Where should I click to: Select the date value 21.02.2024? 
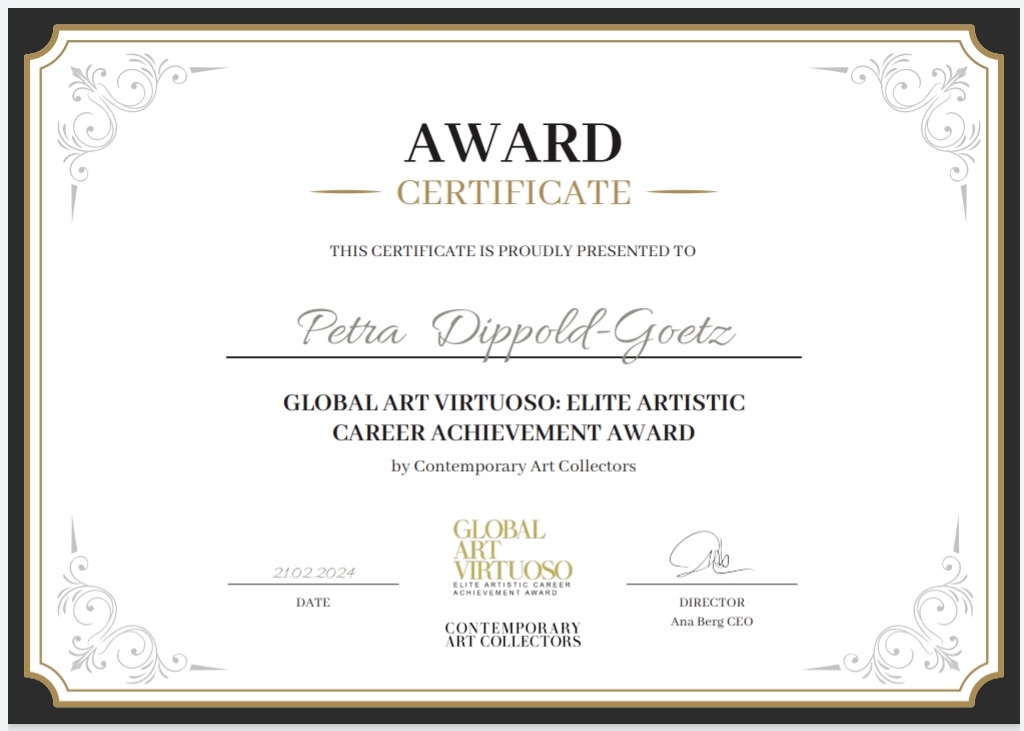[313, 573]
